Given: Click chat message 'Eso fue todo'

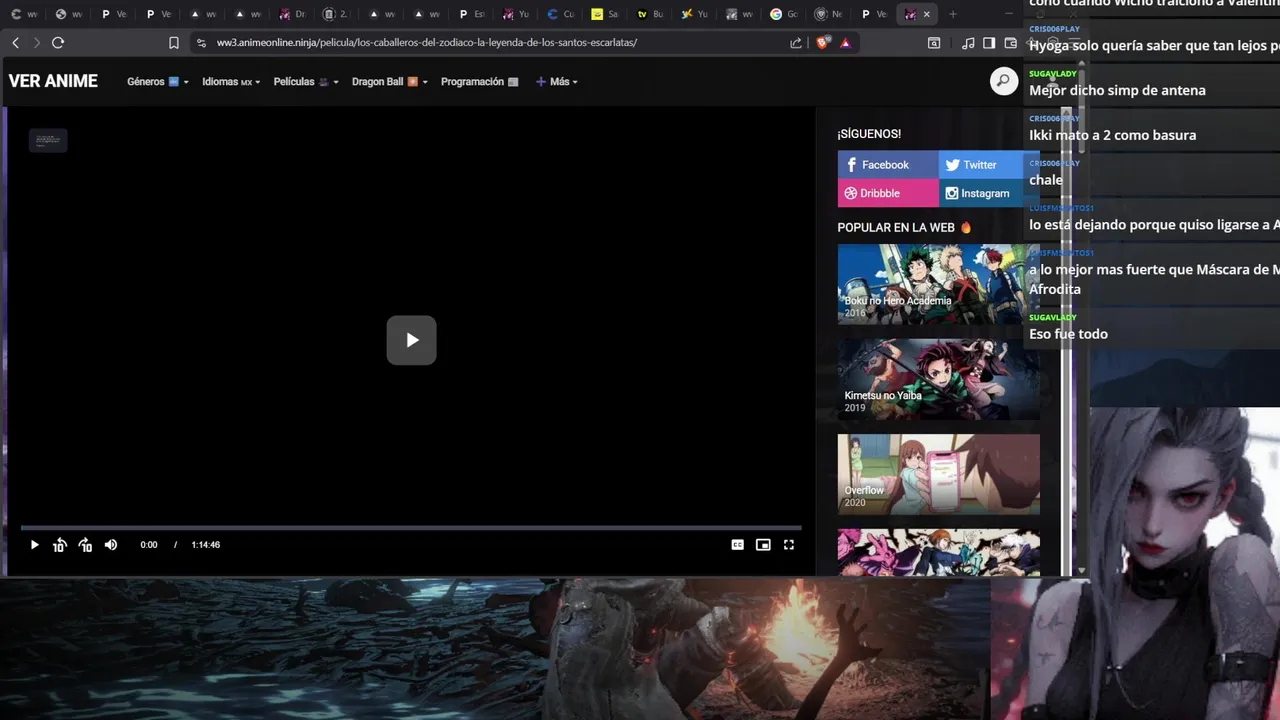Looking at the screenshot, I should click(x=1068, y=334).
